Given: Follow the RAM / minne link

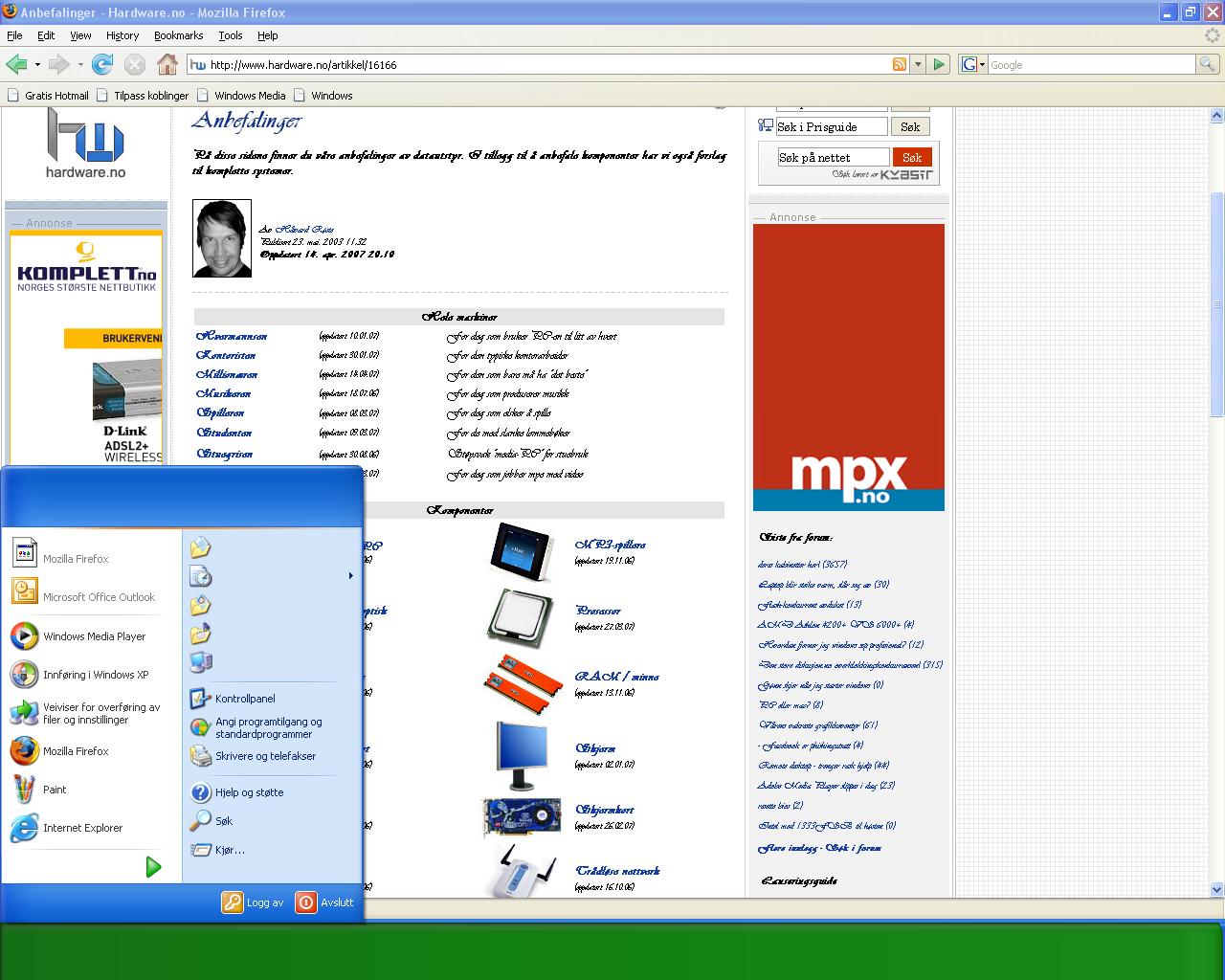Looking at the screenshot, I should pyautogui.click(x=616, y=676).
